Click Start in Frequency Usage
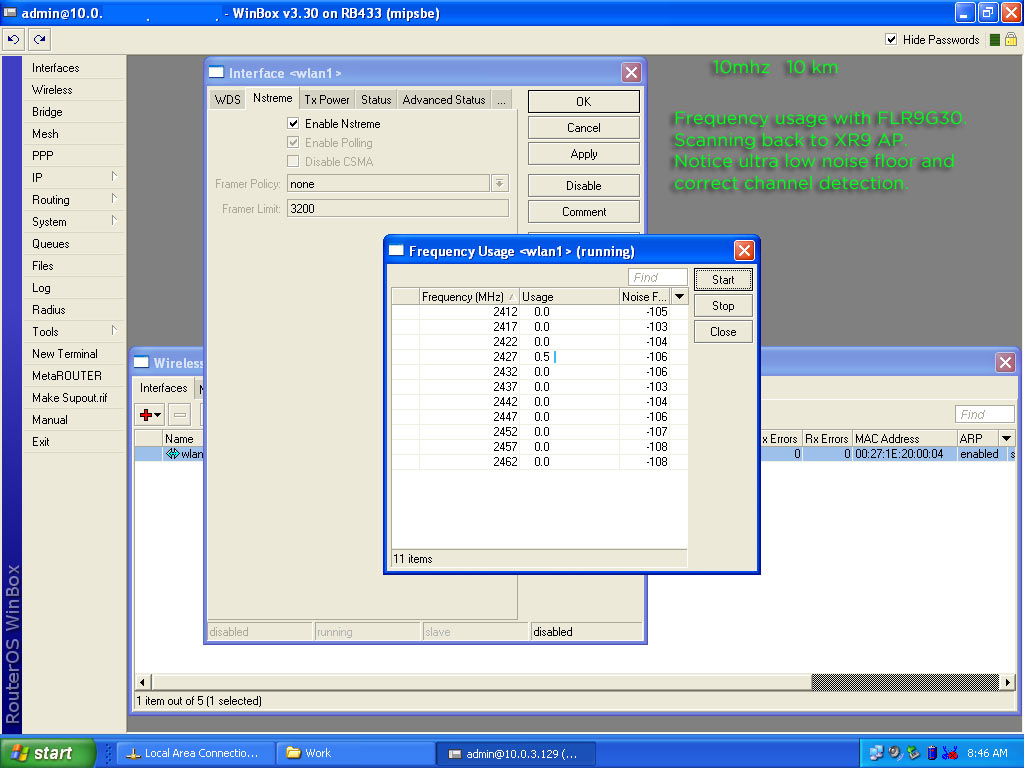The height and width of the screenshot is (768, 1024). pos(723,280)
